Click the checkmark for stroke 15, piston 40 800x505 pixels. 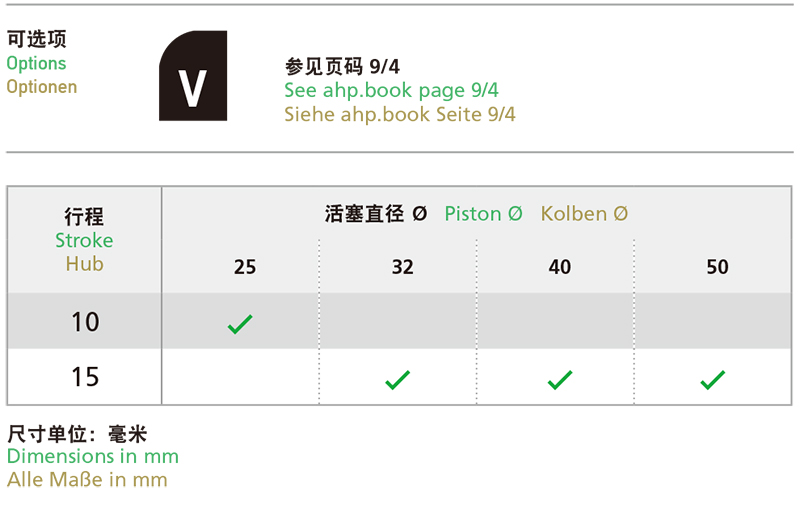[560, 380]
